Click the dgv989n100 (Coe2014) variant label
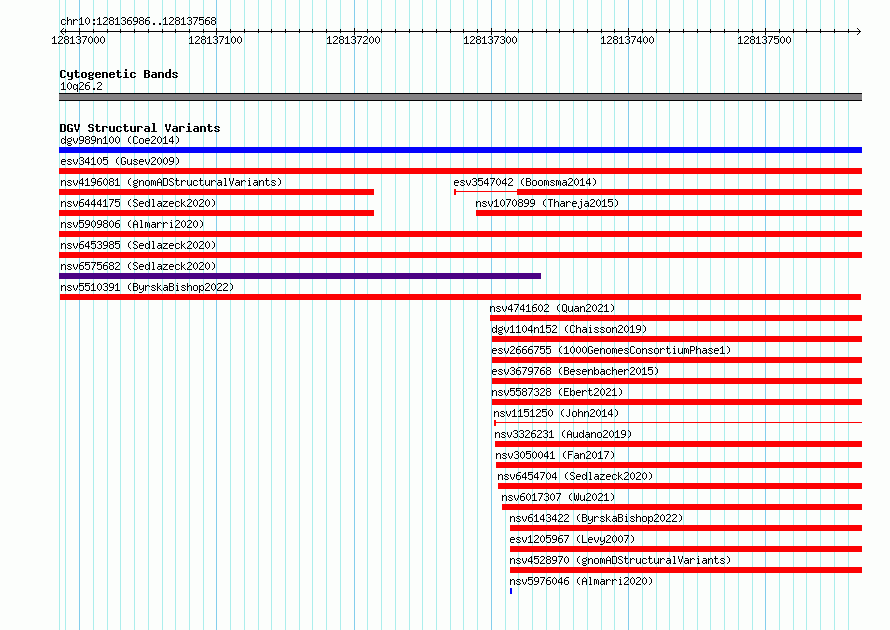890x630 pixels. 120,140
